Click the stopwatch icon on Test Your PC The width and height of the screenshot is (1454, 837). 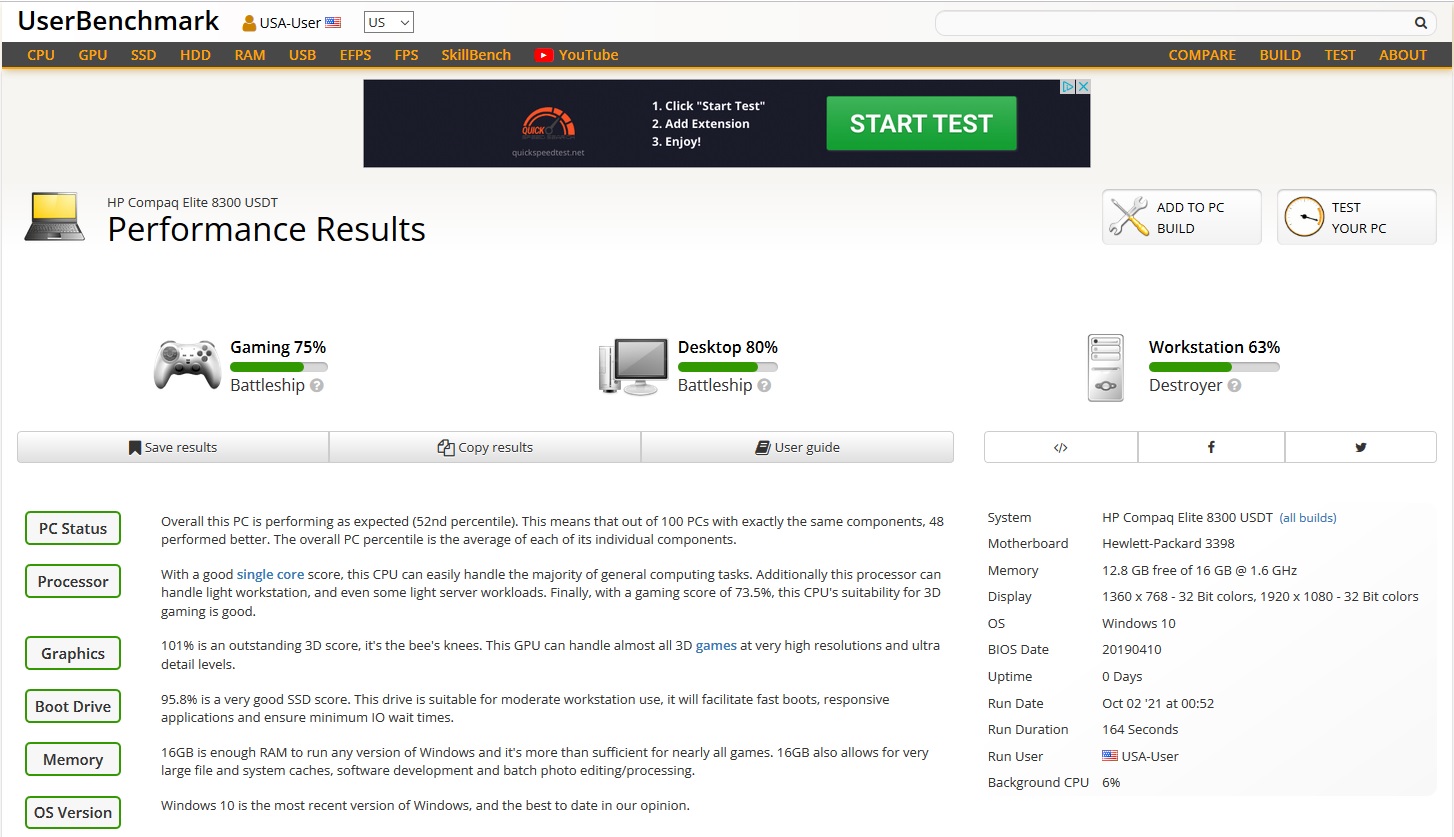pyautogui.click(x=1306, y=216)
